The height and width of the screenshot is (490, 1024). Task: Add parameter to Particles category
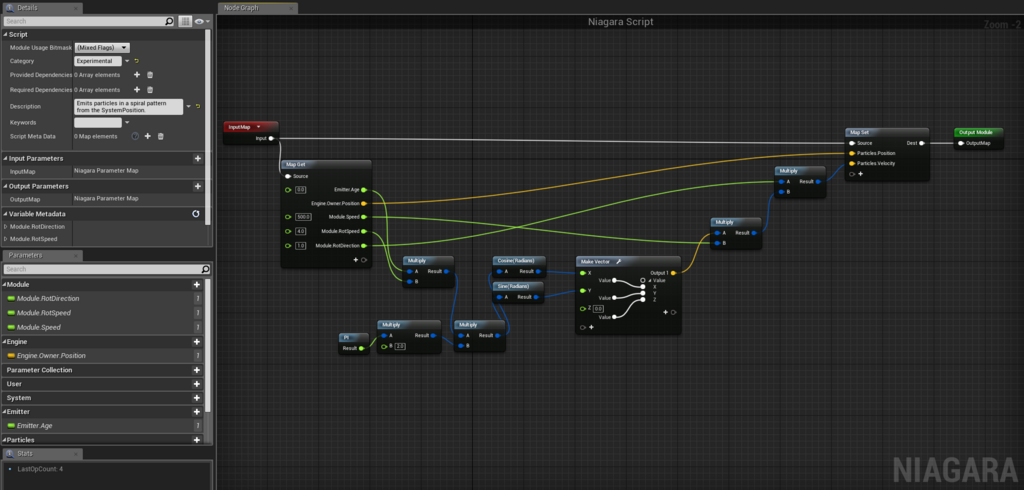click(x=197, y=440)
